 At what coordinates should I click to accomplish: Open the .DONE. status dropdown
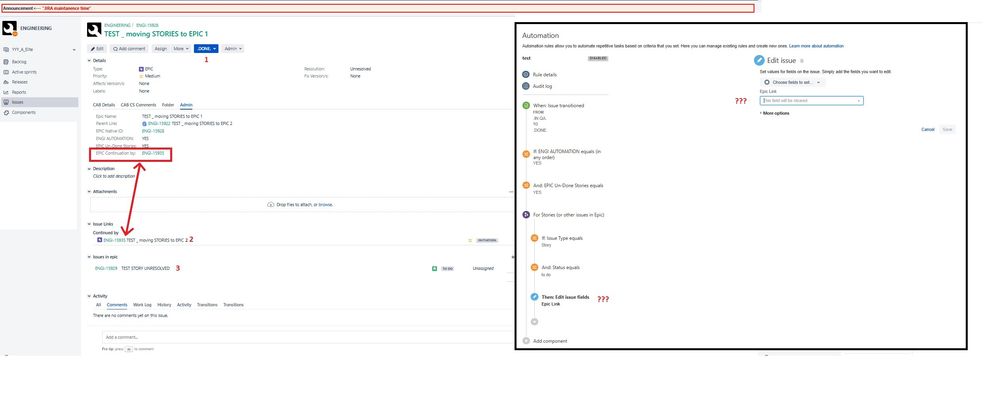(206, 48)
